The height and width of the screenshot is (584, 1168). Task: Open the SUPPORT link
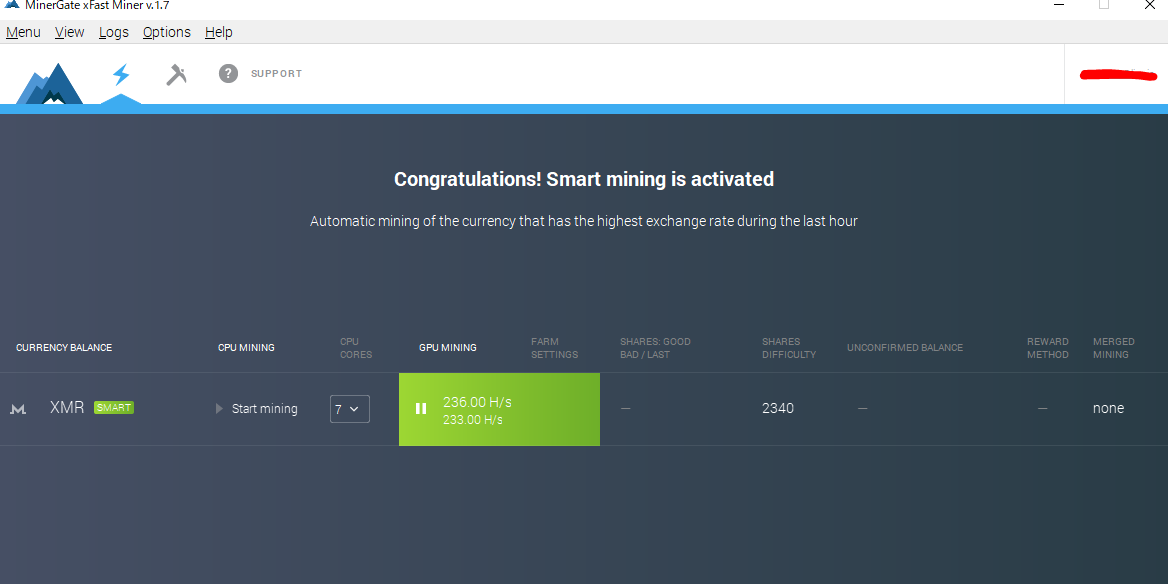(276, 74)
